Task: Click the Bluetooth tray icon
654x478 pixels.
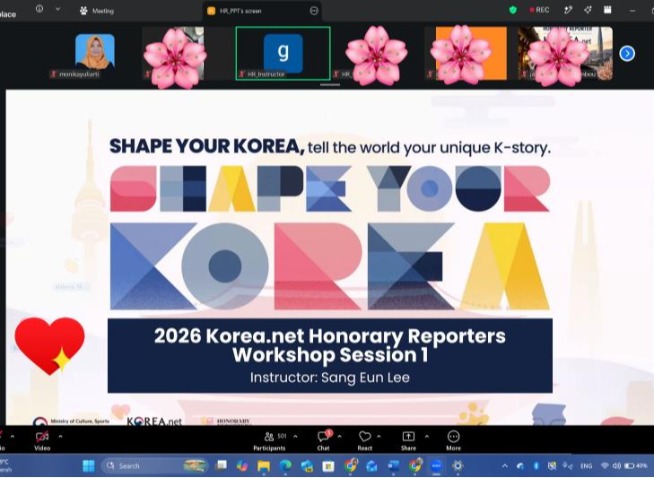Action: (x=536, y=466)
